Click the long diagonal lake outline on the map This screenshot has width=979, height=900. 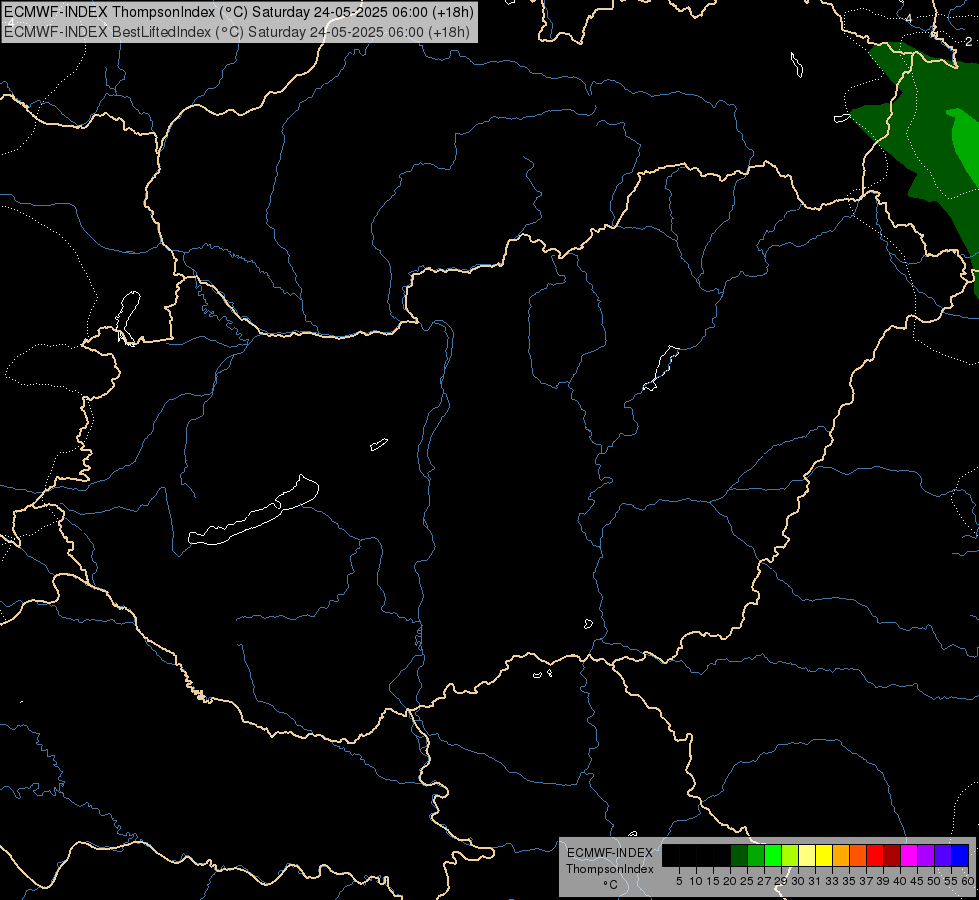pos(253,510)
